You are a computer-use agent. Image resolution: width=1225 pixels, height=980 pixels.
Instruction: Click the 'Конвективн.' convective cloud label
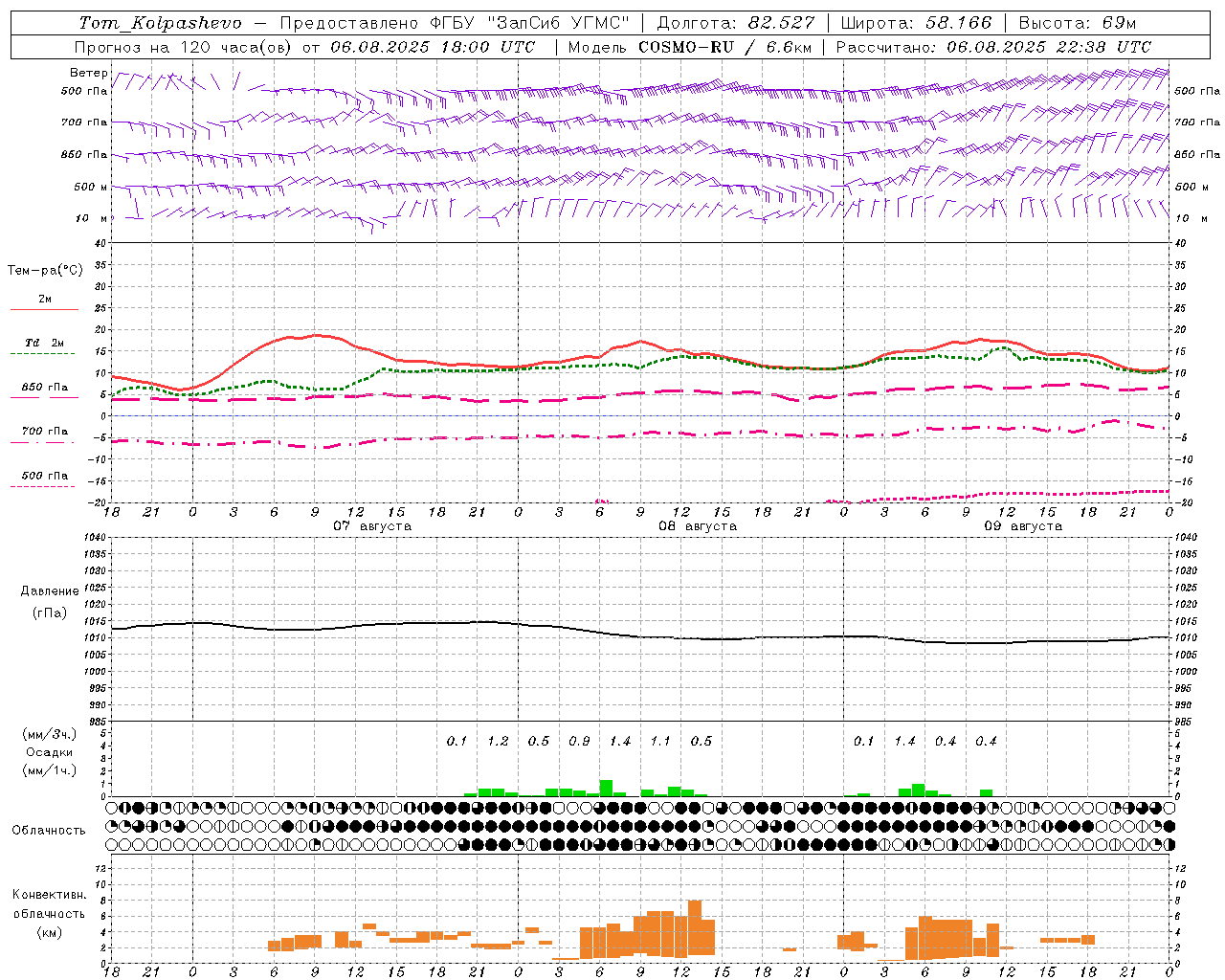49,895
